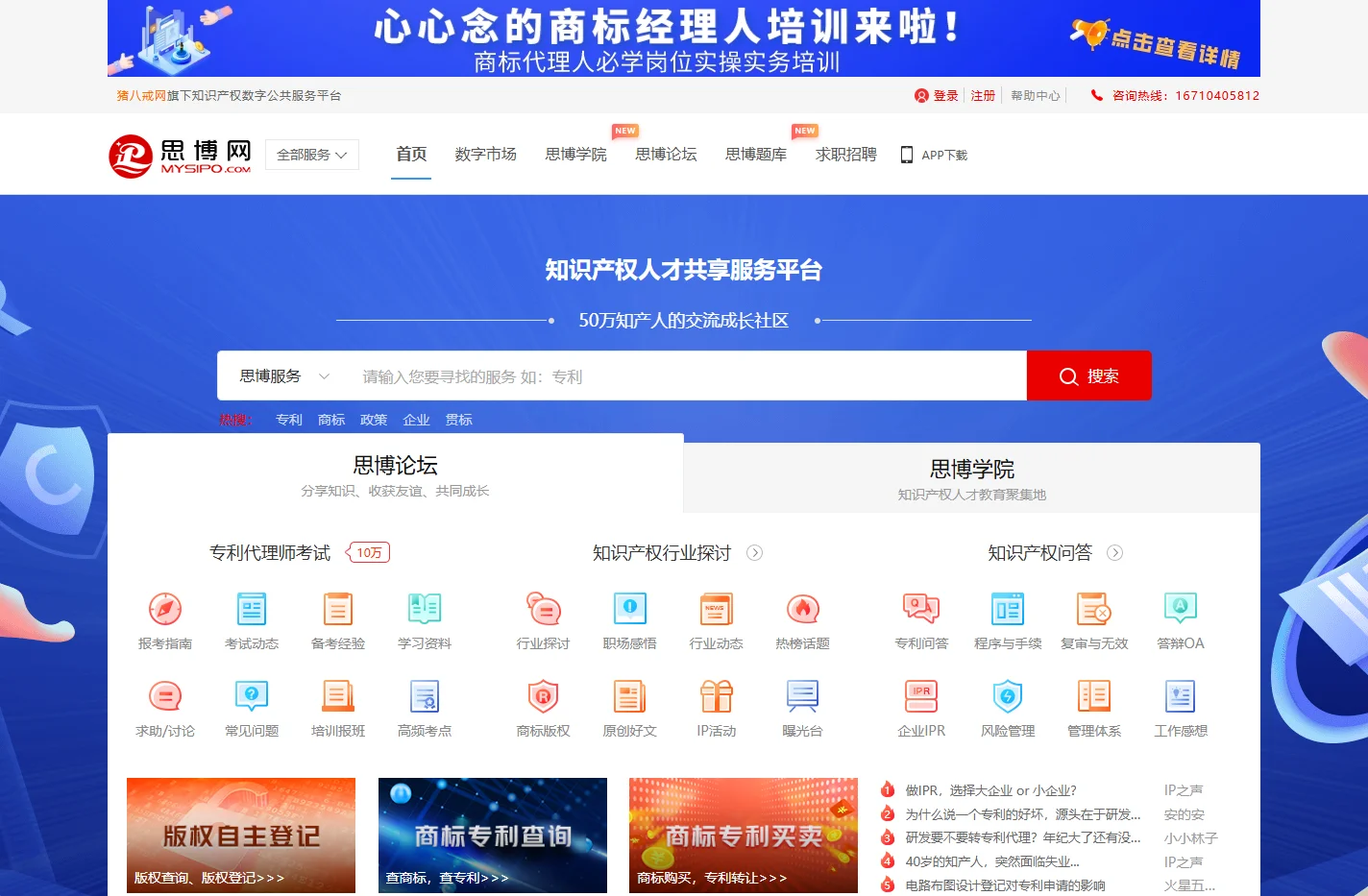This screenshot has height=896, width=1368.
Task: Open article 为什么说一个专利的好坏
Action: (x=1023, y=814)
